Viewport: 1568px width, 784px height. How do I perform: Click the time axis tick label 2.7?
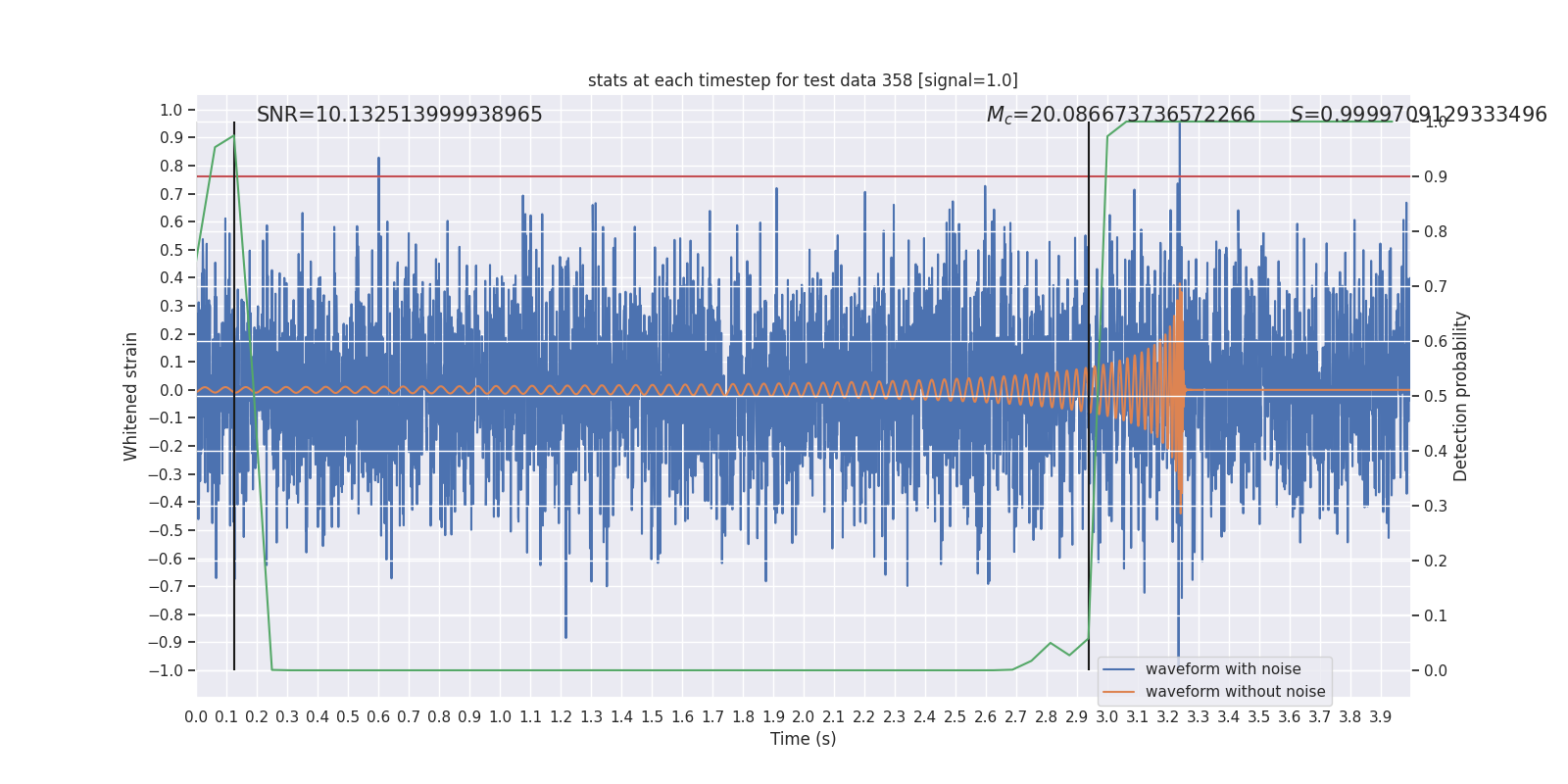click(1016, 717)
